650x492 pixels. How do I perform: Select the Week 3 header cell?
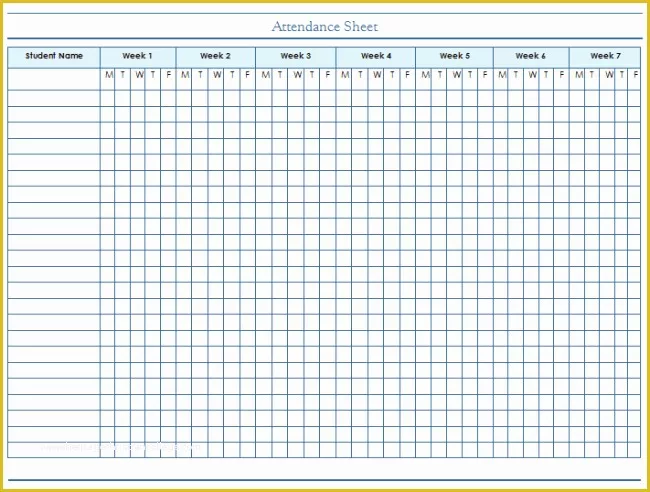[296, 58]
